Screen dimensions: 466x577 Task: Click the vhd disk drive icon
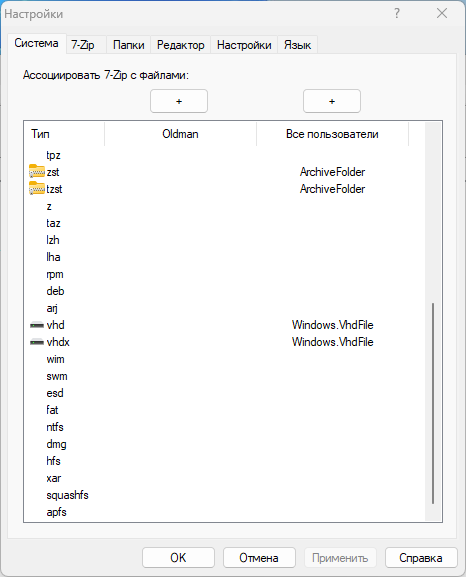coord(37,325)
